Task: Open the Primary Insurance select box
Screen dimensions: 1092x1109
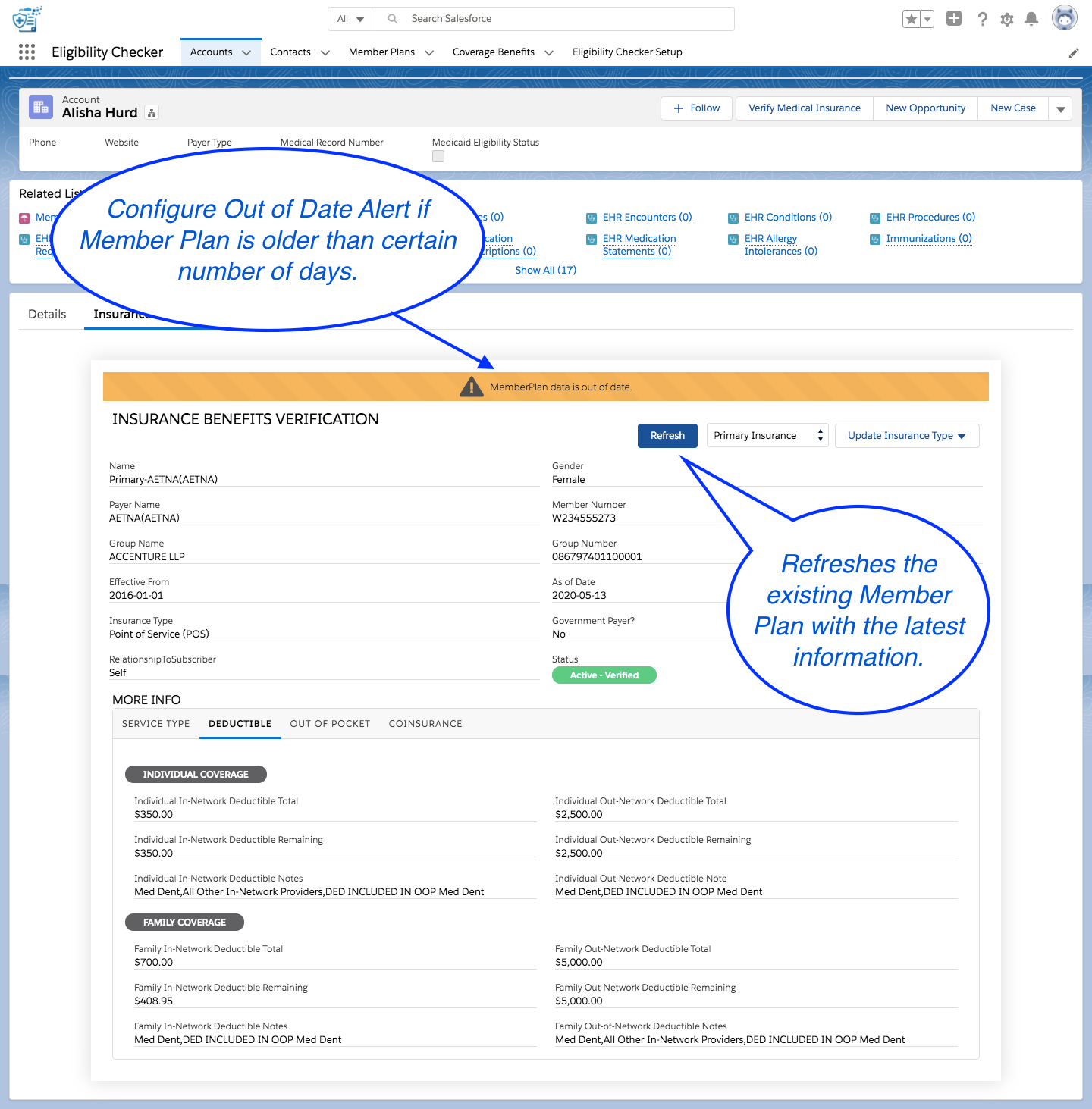Action: coord(767,435)
